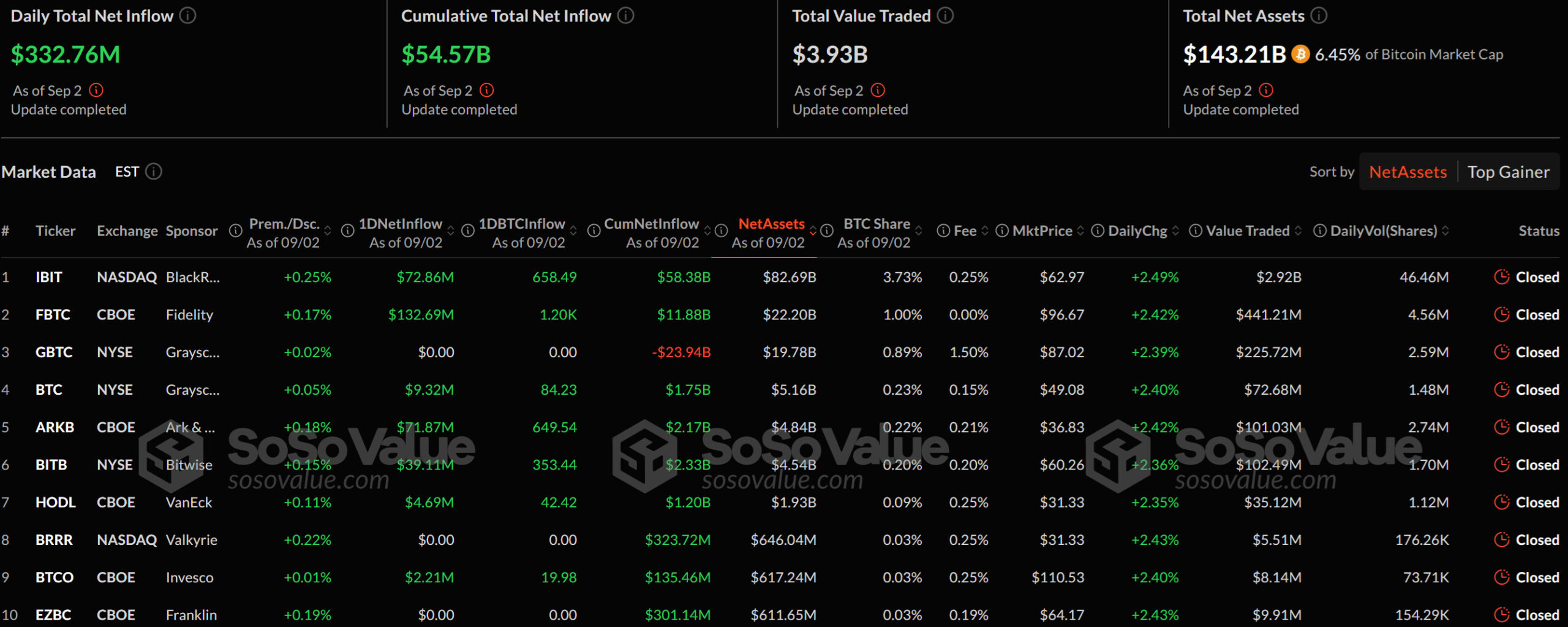Image resolution: width=1568 pixels, height=627 pixels.
Task: Click $132.69M FBTC net inflow cell
Action: tap(421, 314)
